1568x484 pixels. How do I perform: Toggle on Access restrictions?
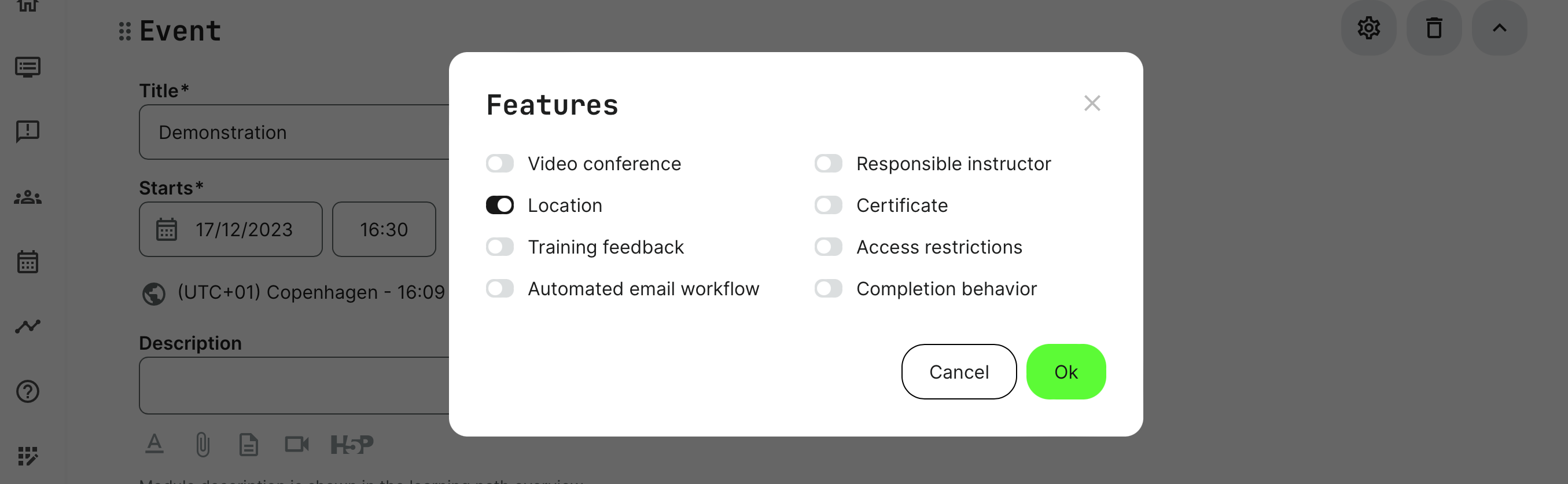pos(828,247)
